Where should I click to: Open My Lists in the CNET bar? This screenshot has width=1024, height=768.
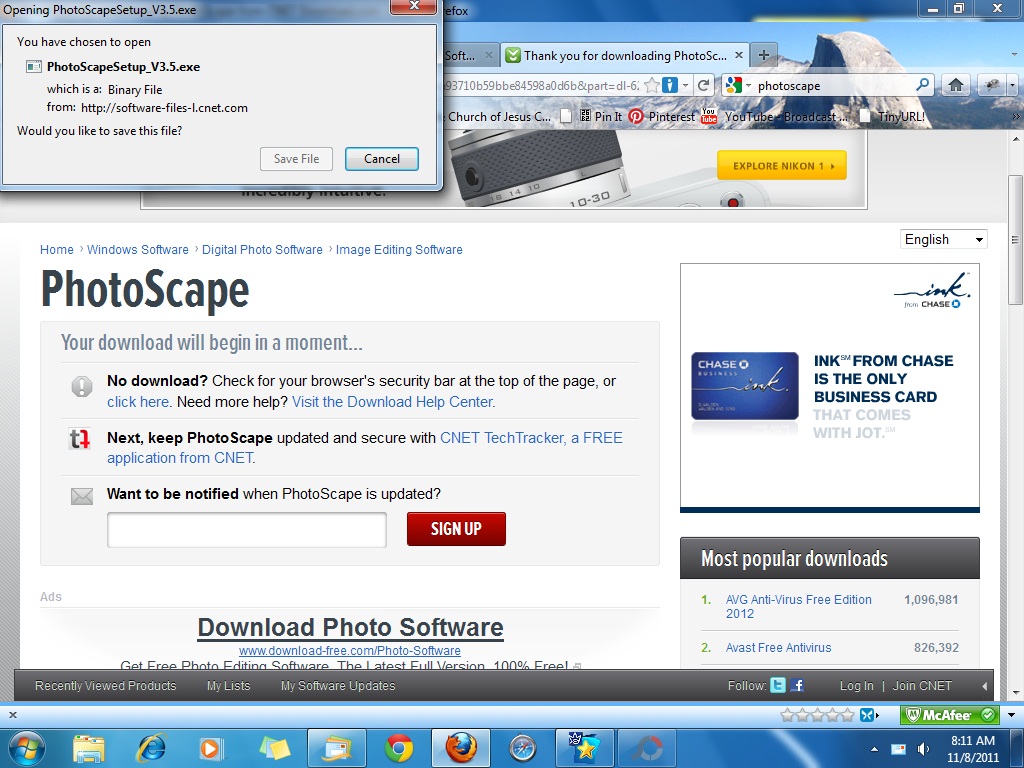[x=229, y=685]
